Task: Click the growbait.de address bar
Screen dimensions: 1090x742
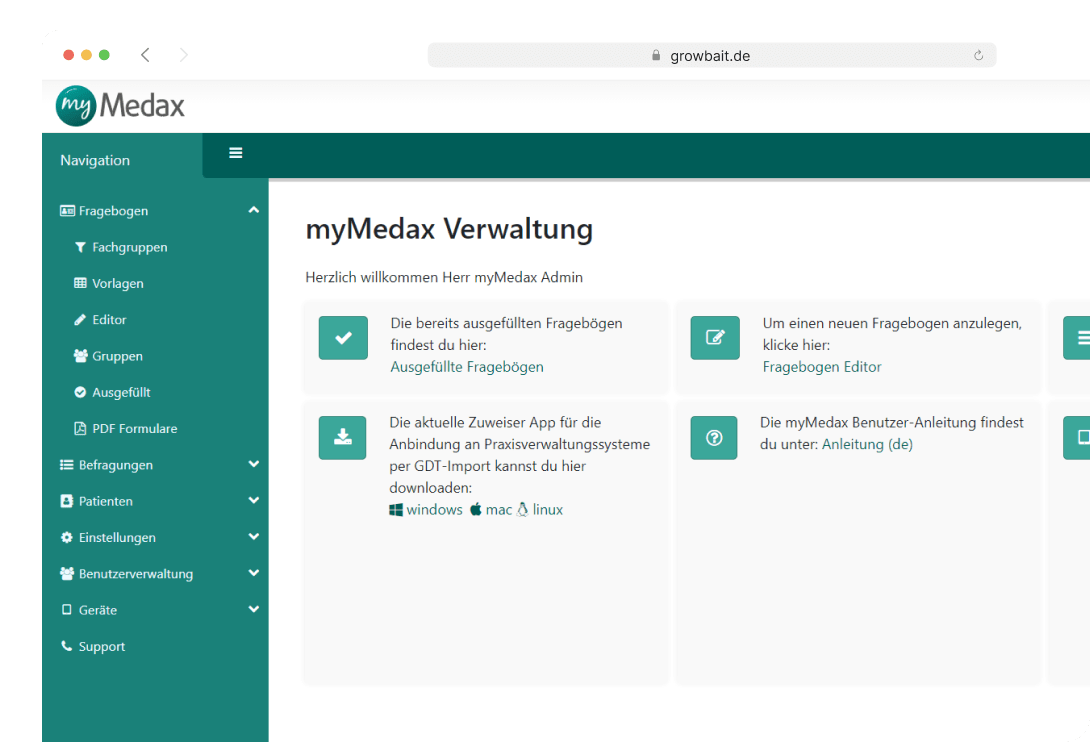Action: coord(712,56)
